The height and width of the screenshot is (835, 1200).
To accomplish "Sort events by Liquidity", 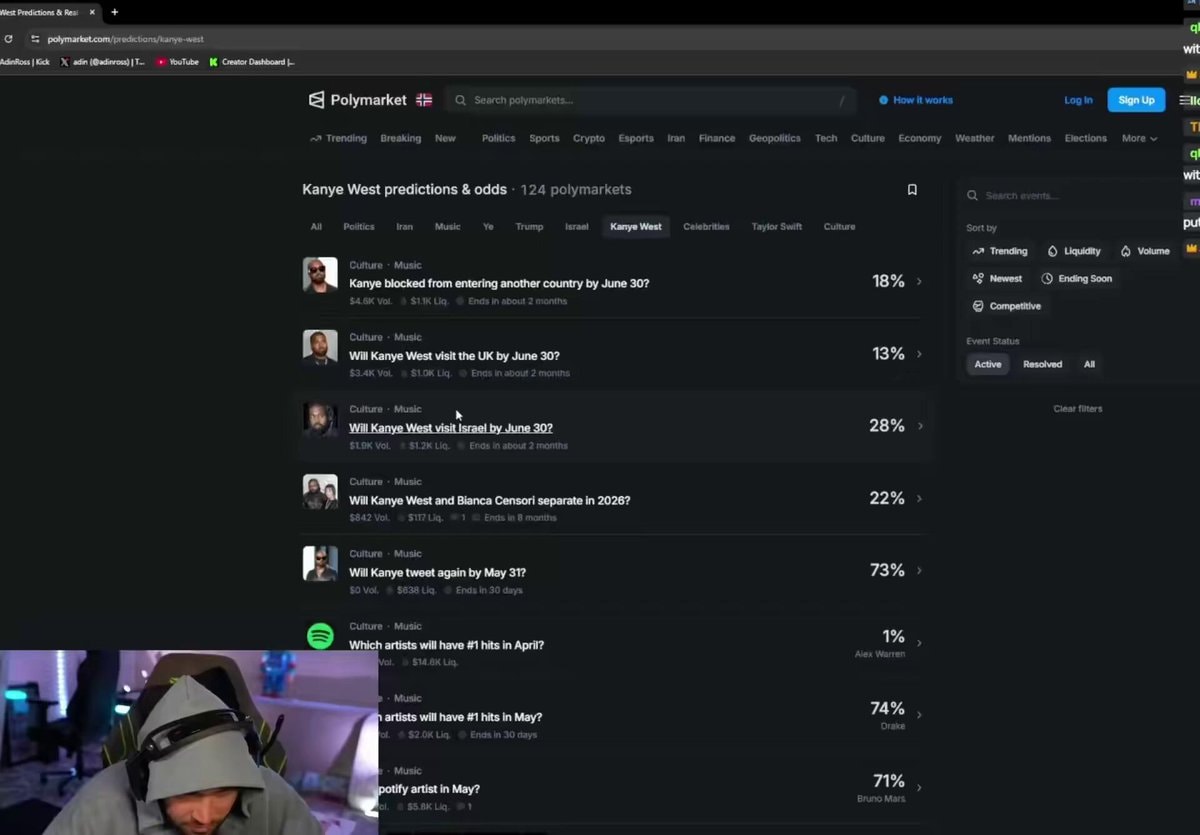I will 1074,251.
